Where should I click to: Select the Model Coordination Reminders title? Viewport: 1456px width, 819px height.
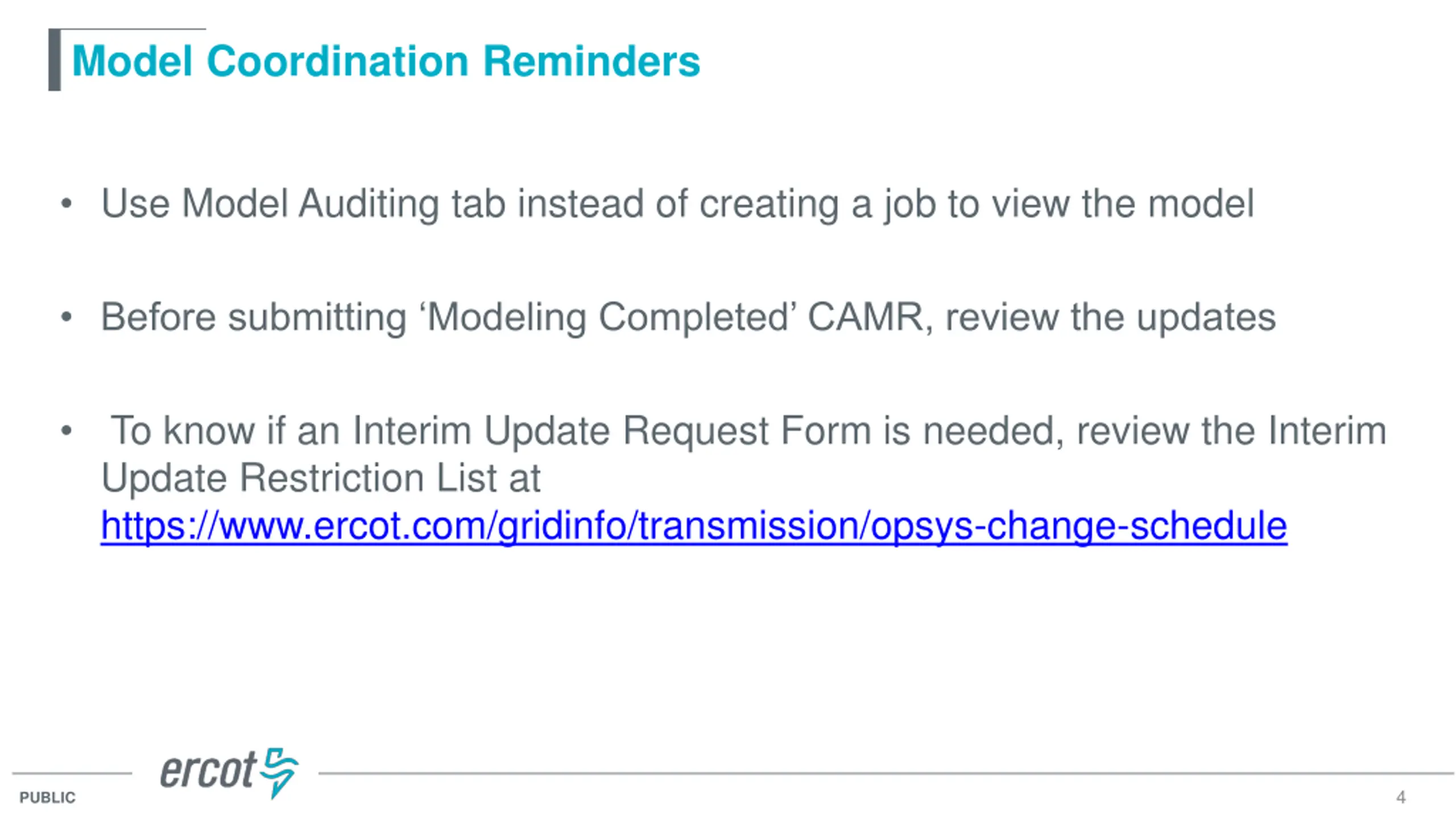pyautogui.click(x=386, y=61)
